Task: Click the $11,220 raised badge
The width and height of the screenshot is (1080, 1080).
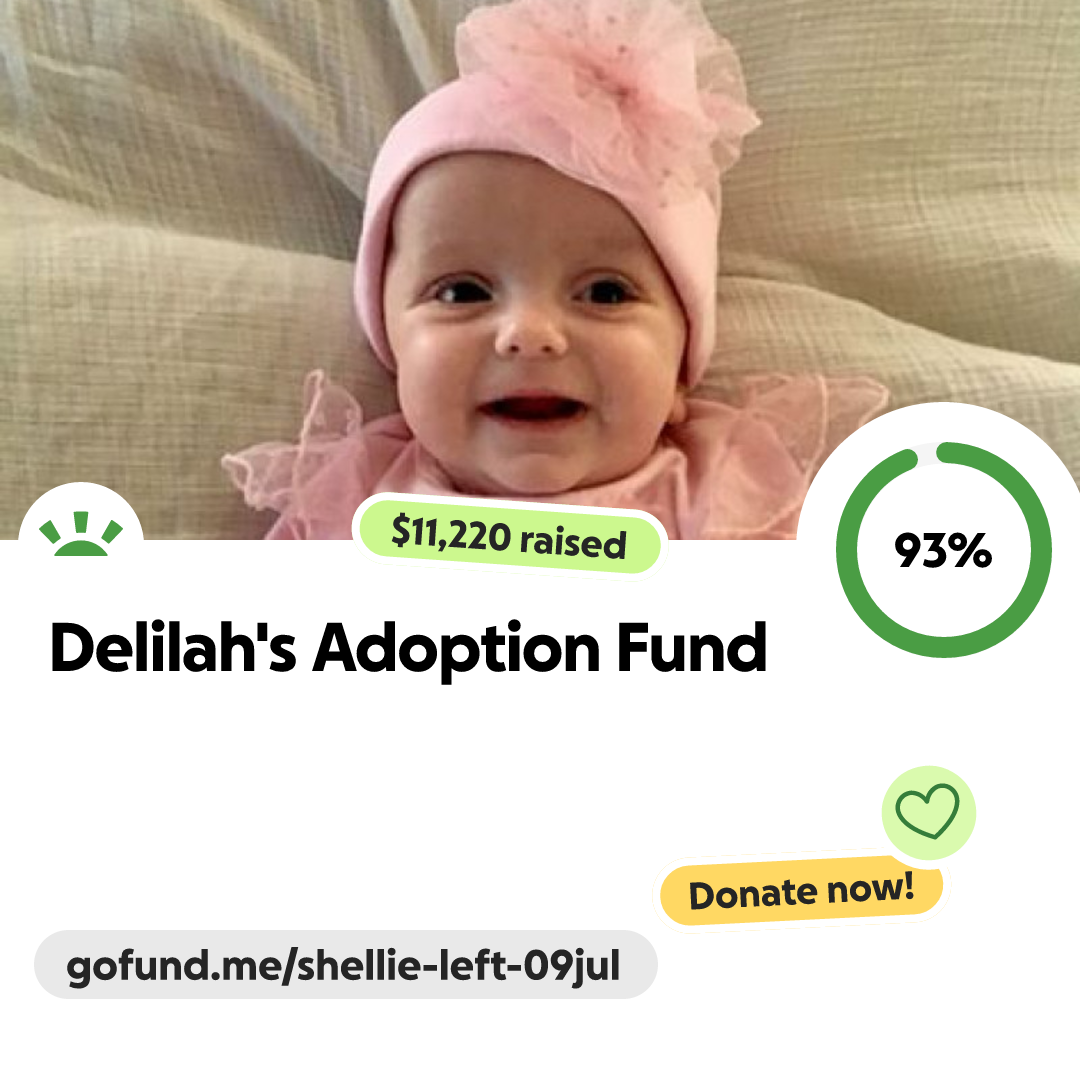Action: [509, 537]
